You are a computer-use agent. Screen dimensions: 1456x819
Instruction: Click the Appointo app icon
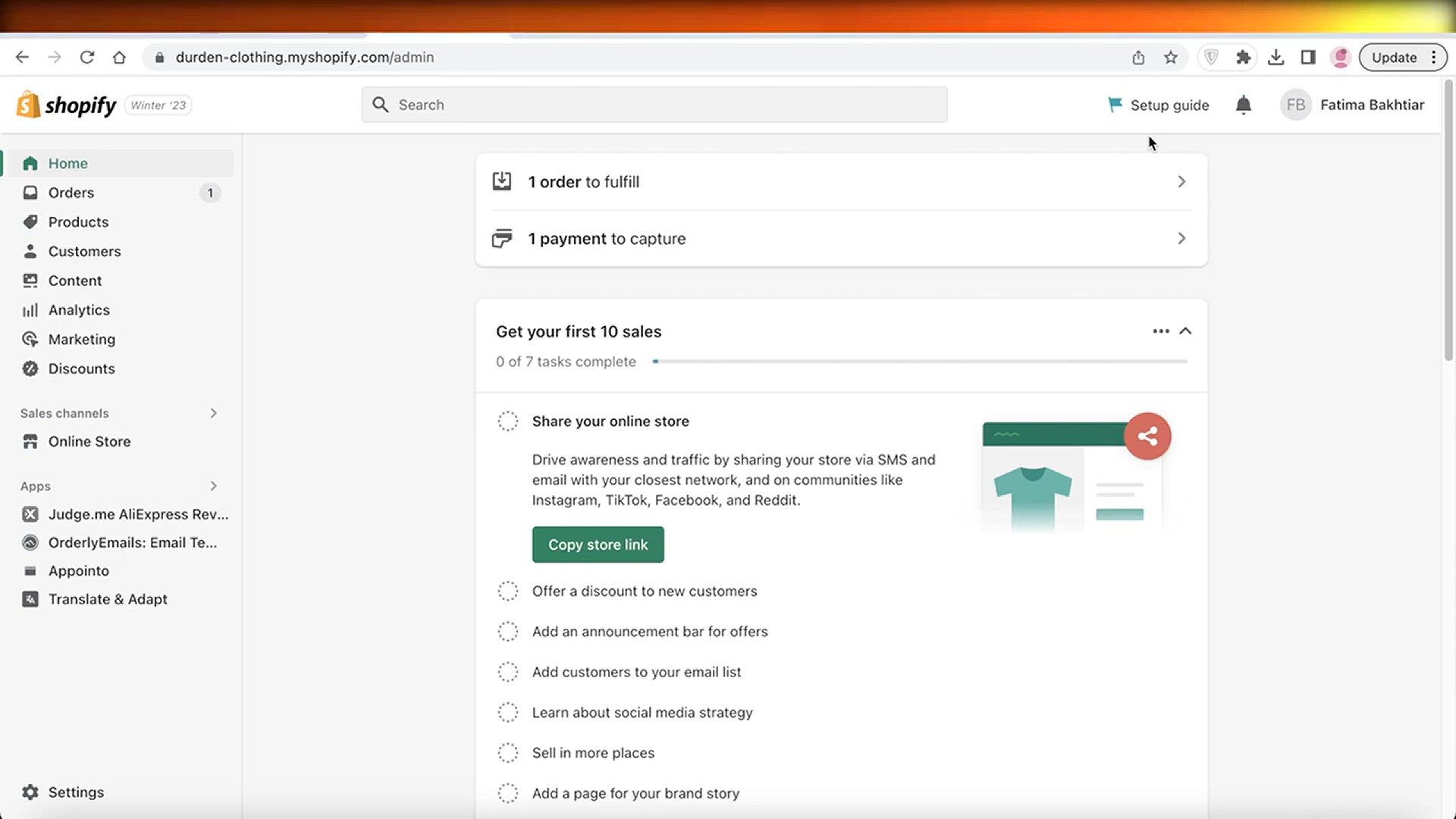(x=30, y=571)
